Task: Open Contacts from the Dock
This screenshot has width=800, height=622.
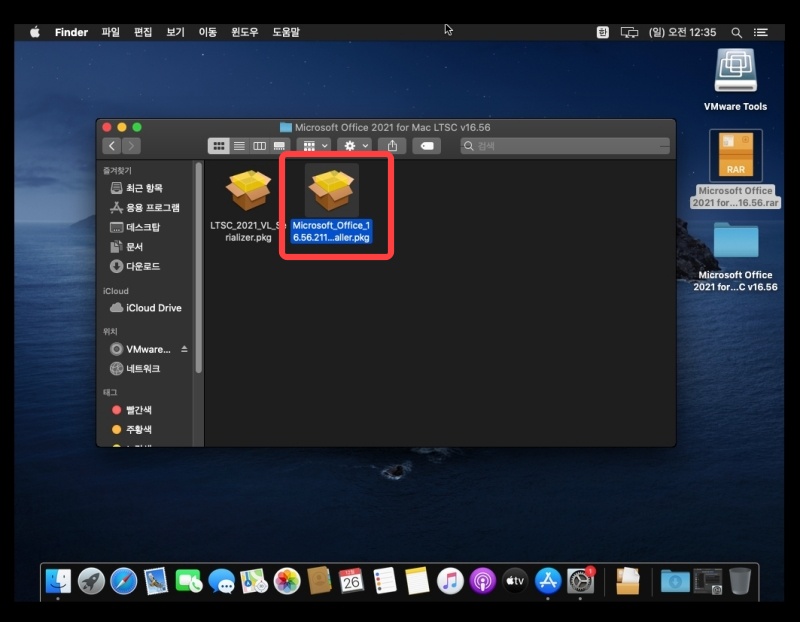Action: pos(319,581)
